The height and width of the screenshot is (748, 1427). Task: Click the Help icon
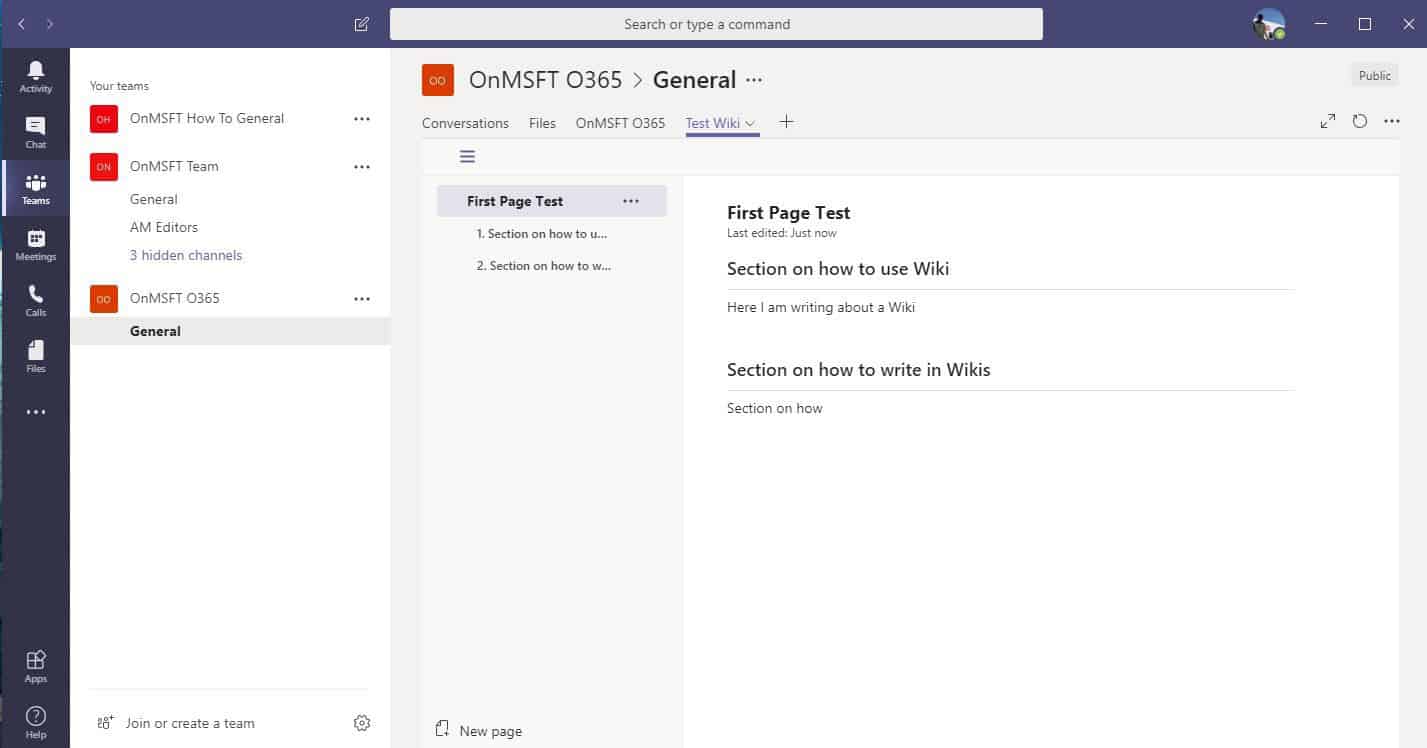(36, 722)
